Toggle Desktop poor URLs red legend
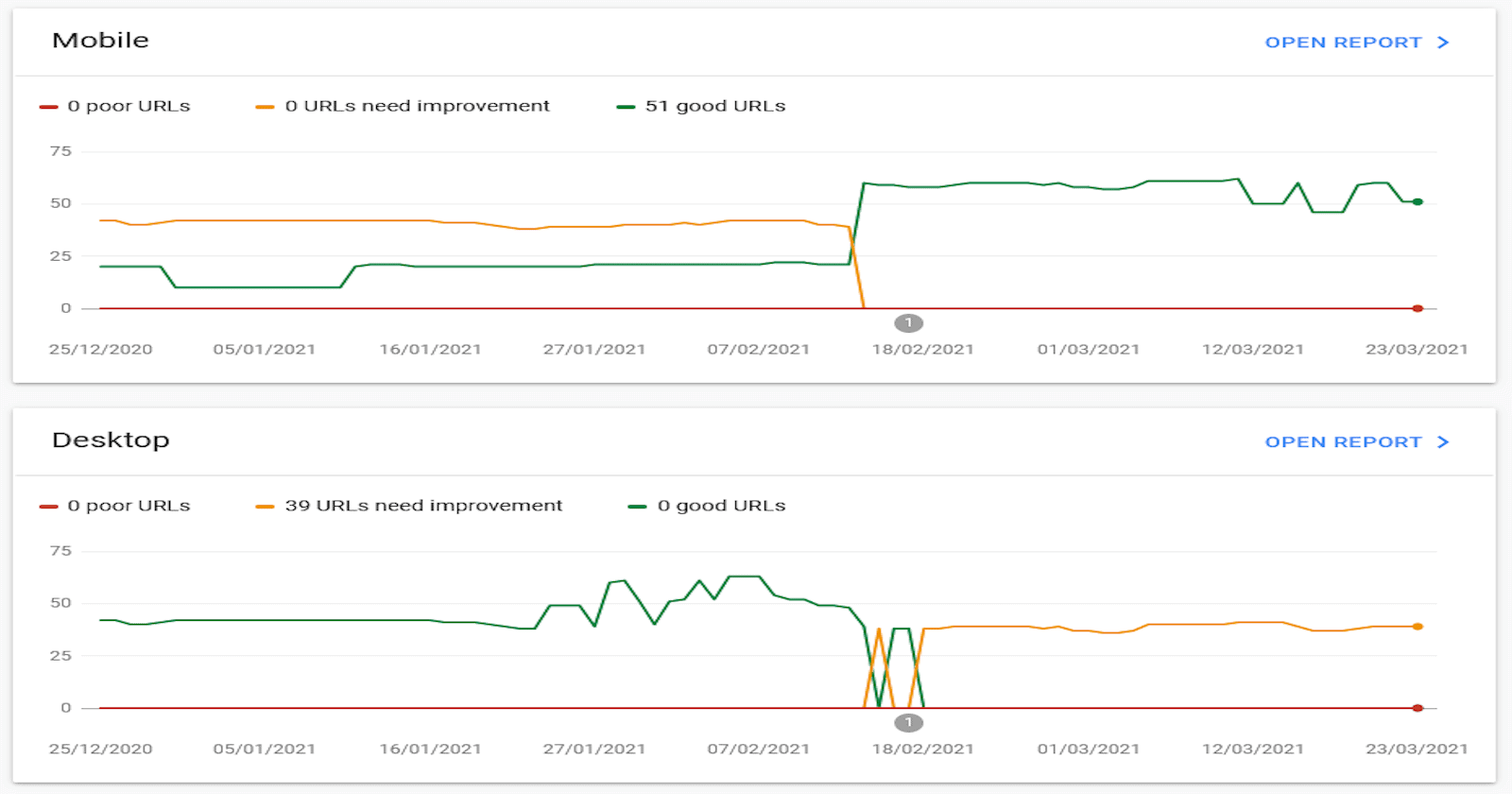Viewport: 1512px width, 794px height. (114, 506)
